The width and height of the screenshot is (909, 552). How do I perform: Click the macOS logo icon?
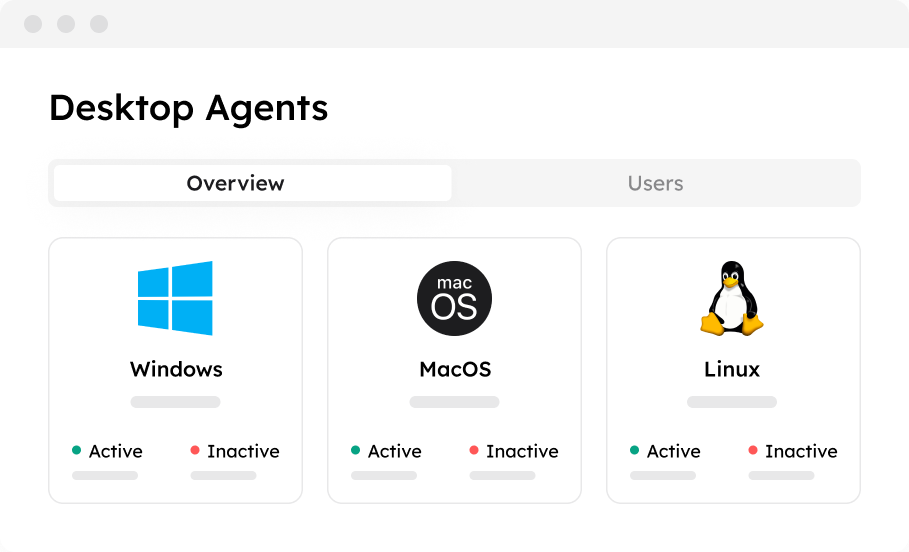[x=454, y=298]
